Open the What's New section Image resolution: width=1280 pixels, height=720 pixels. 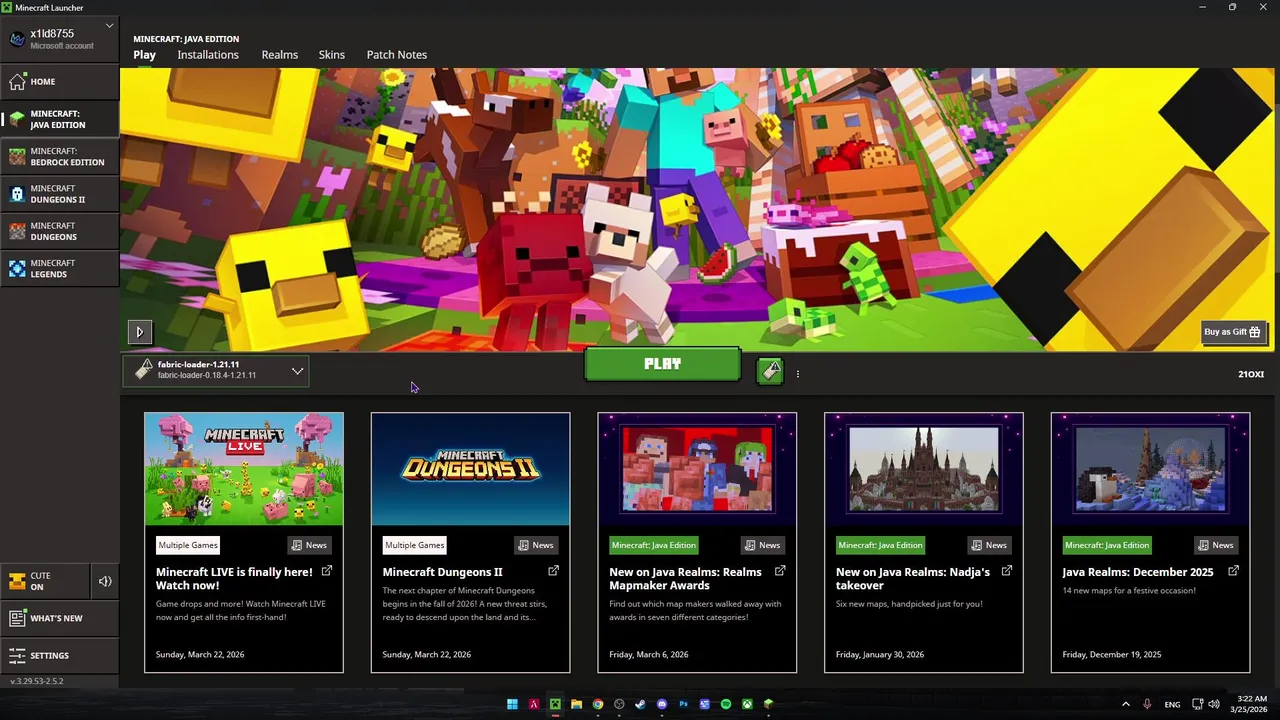coord(60,618)
